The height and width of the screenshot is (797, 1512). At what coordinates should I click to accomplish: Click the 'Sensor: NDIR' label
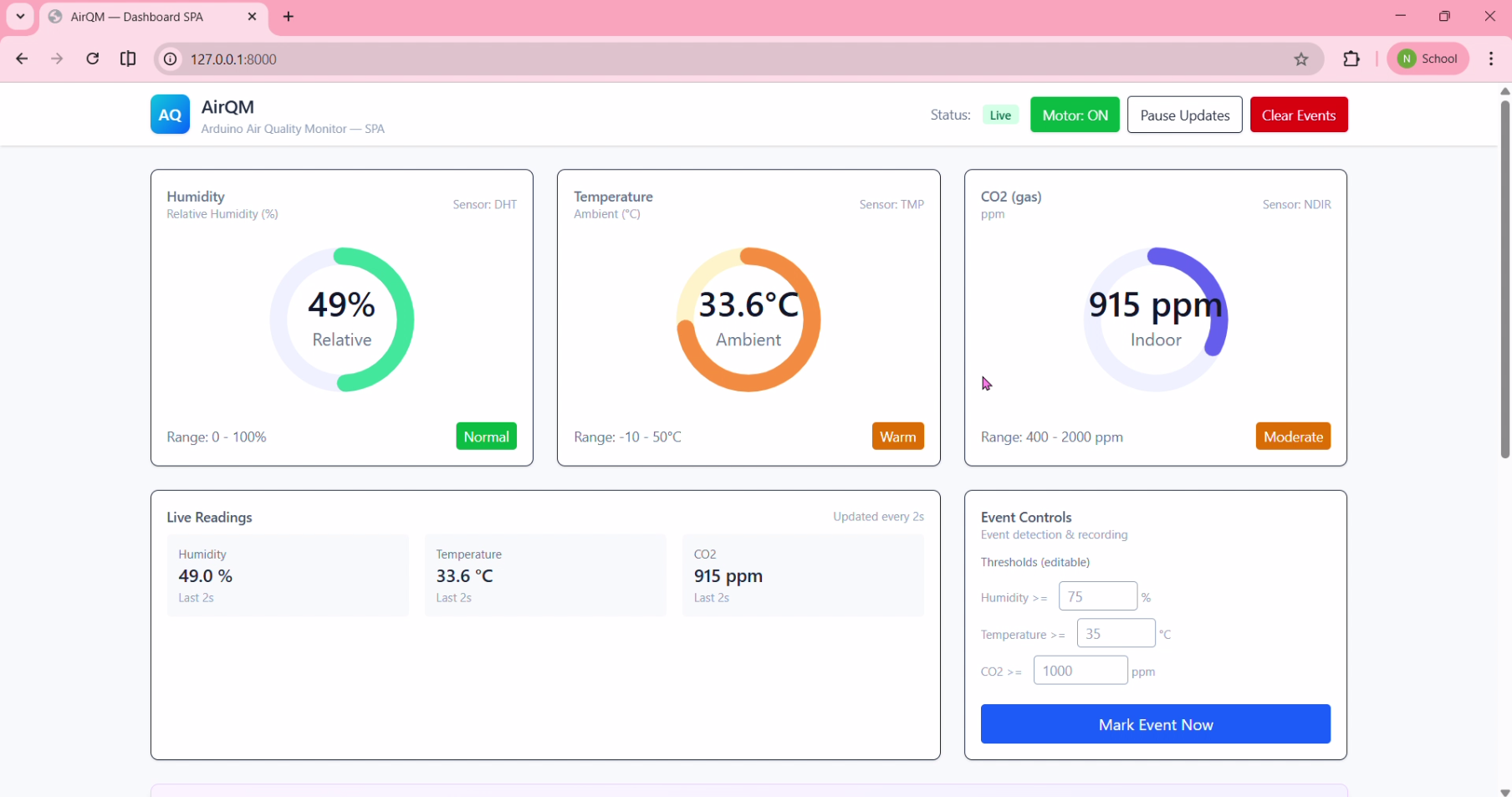click(1296, 204)
